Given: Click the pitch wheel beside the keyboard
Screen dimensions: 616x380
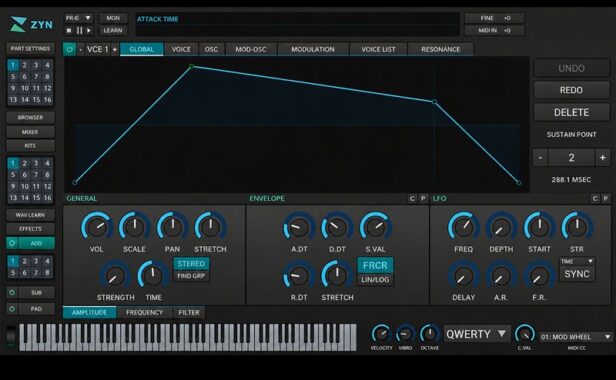Looking at the screenshot, I should point(11,336).
